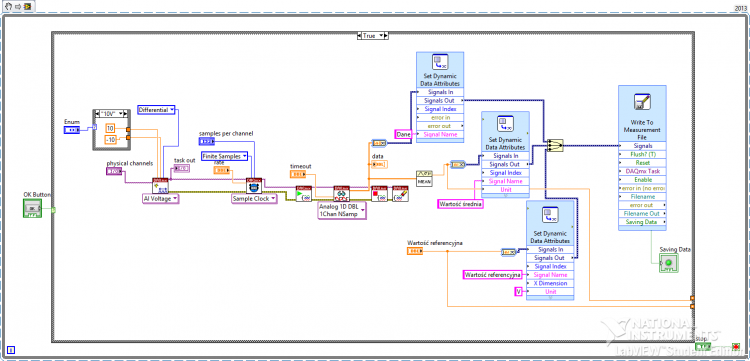The width and height of the screenshot is (750, 361).
Task: Click the middle Set Dynamic Data Attributes icon
Action: 505,123
